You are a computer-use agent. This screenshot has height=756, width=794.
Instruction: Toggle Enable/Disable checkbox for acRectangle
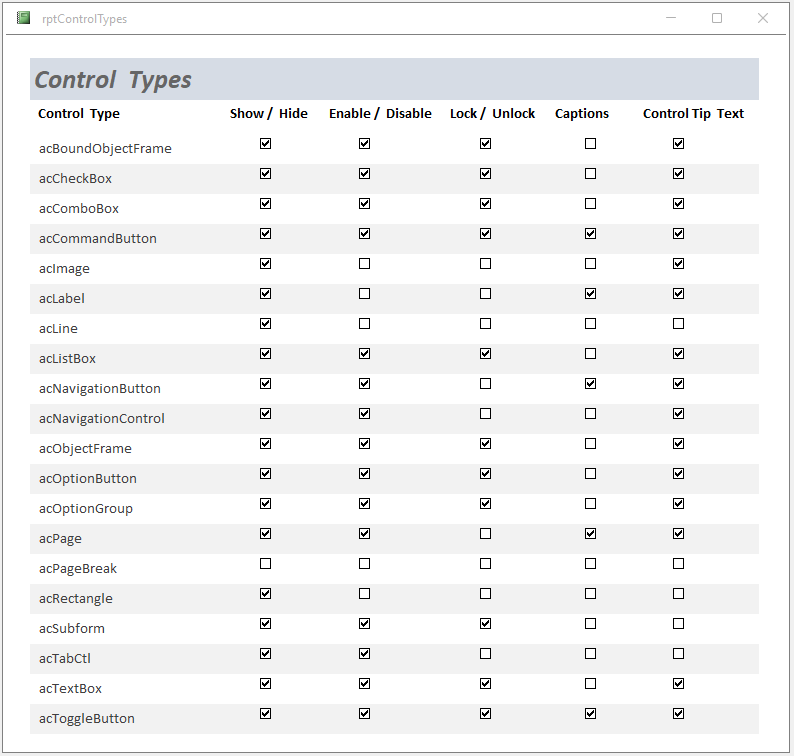pyautogui.click(x=364, y=593)
